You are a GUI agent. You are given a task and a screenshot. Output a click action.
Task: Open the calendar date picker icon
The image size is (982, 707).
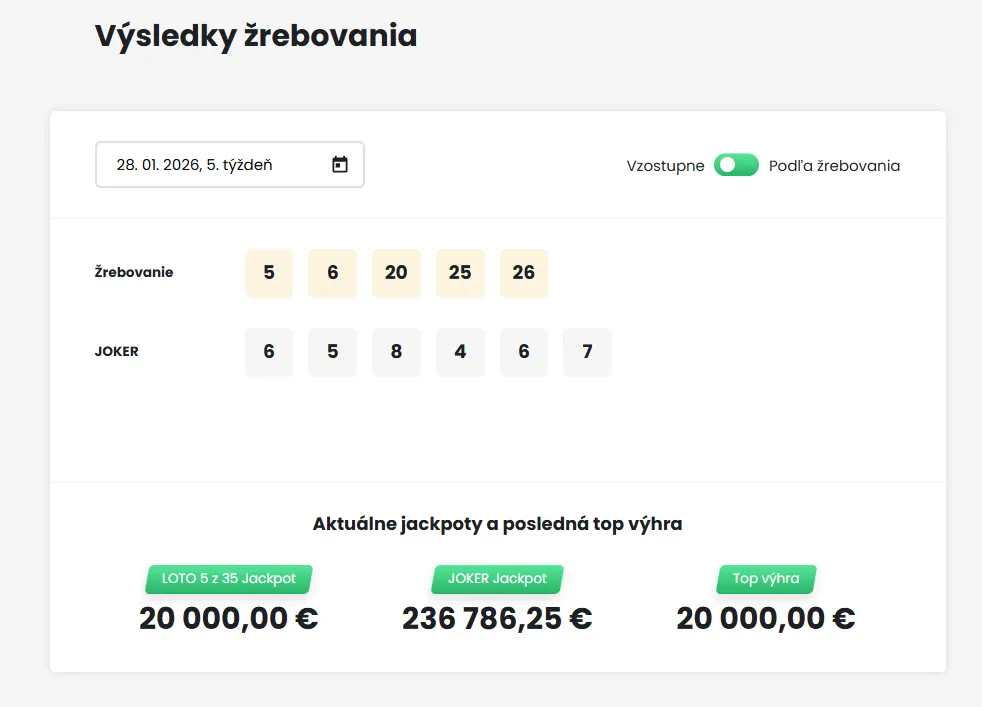341,163
